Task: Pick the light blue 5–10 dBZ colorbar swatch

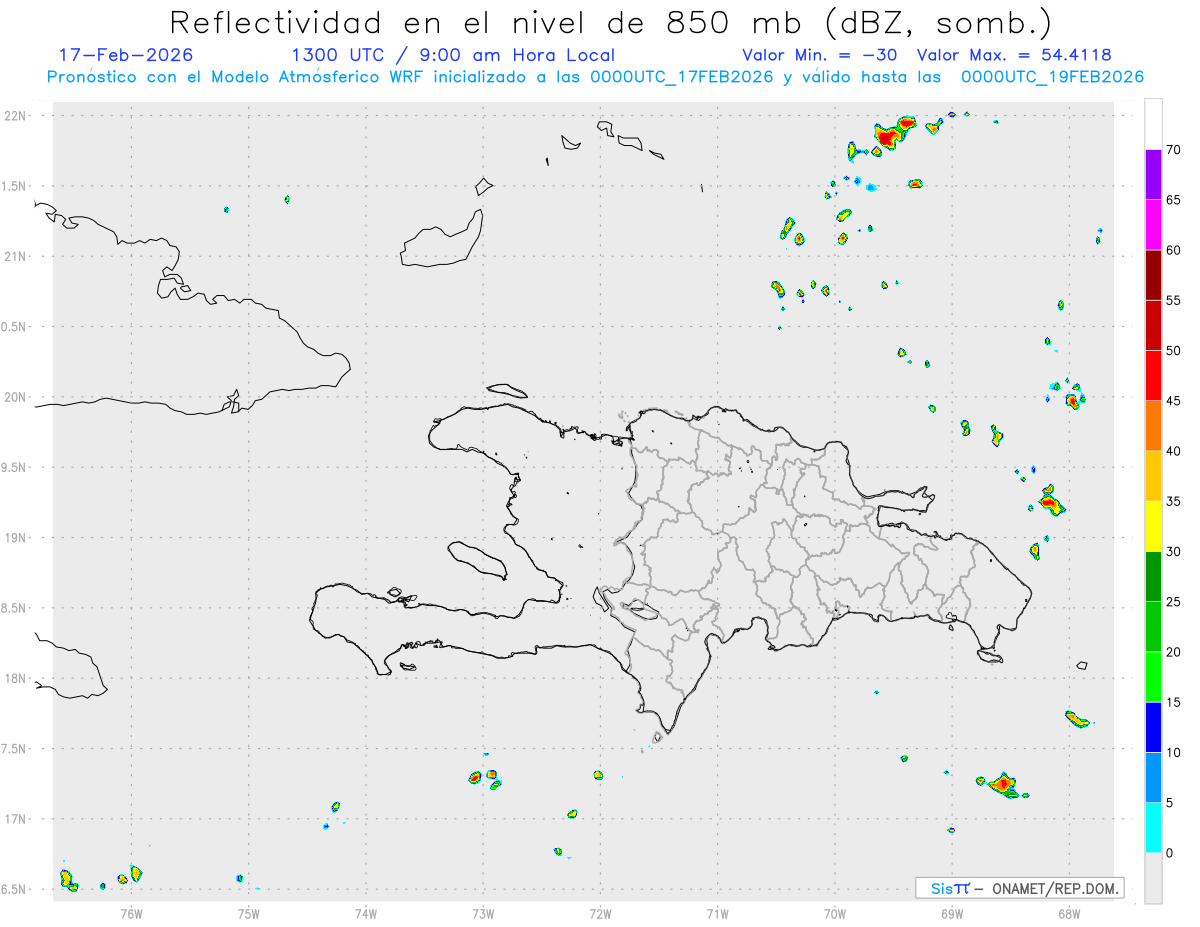Action: [1153, 778]
